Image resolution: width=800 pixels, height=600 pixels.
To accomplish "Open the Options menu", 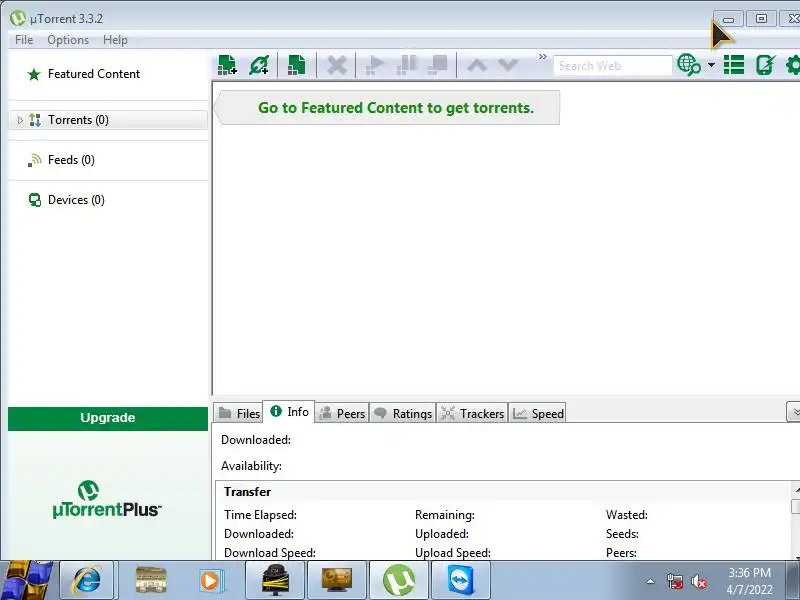I will click(68, 40).
